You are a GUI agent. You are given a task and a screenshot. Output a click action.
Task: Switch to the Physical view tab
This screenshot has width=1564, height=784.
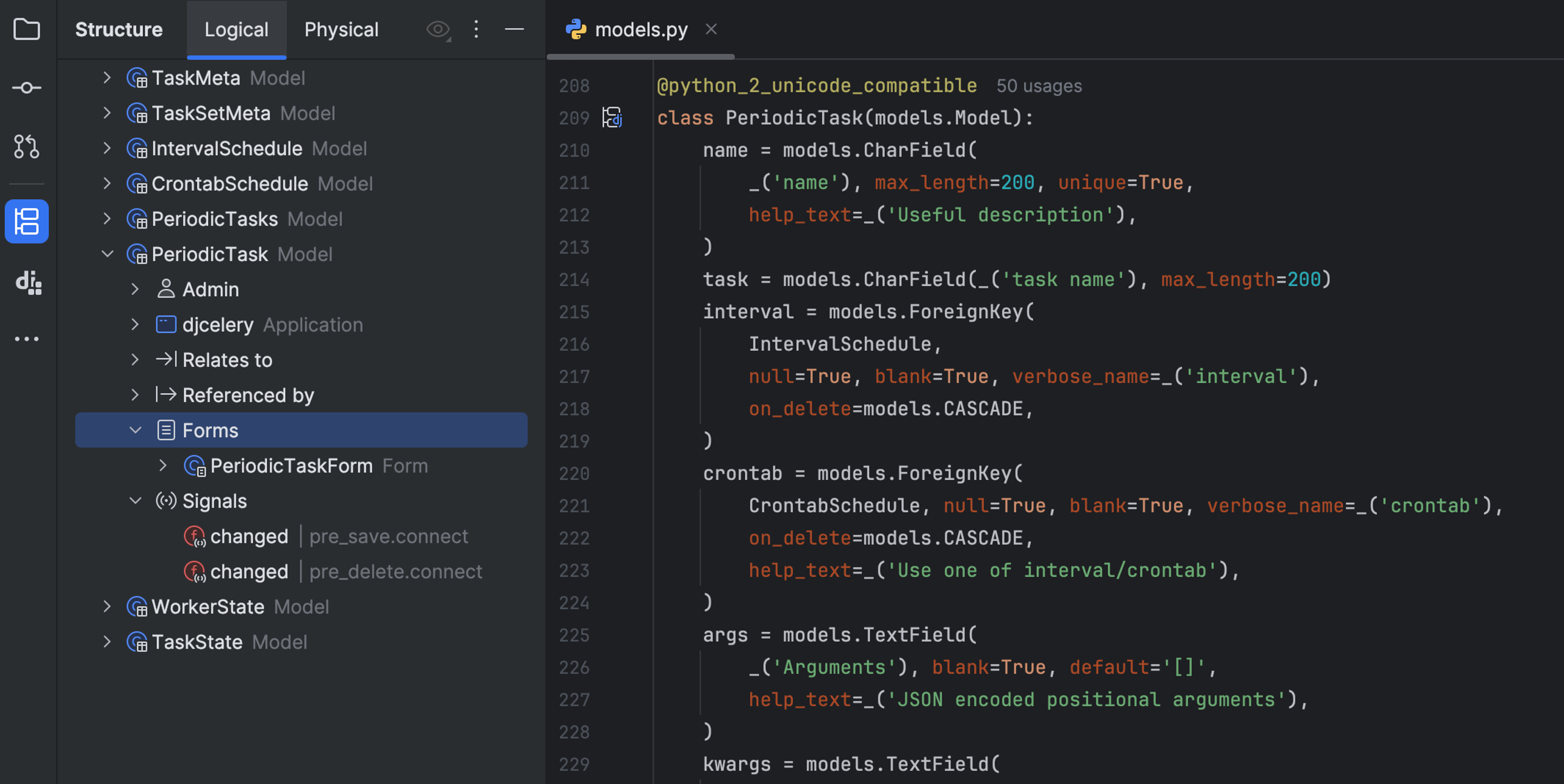341,29
